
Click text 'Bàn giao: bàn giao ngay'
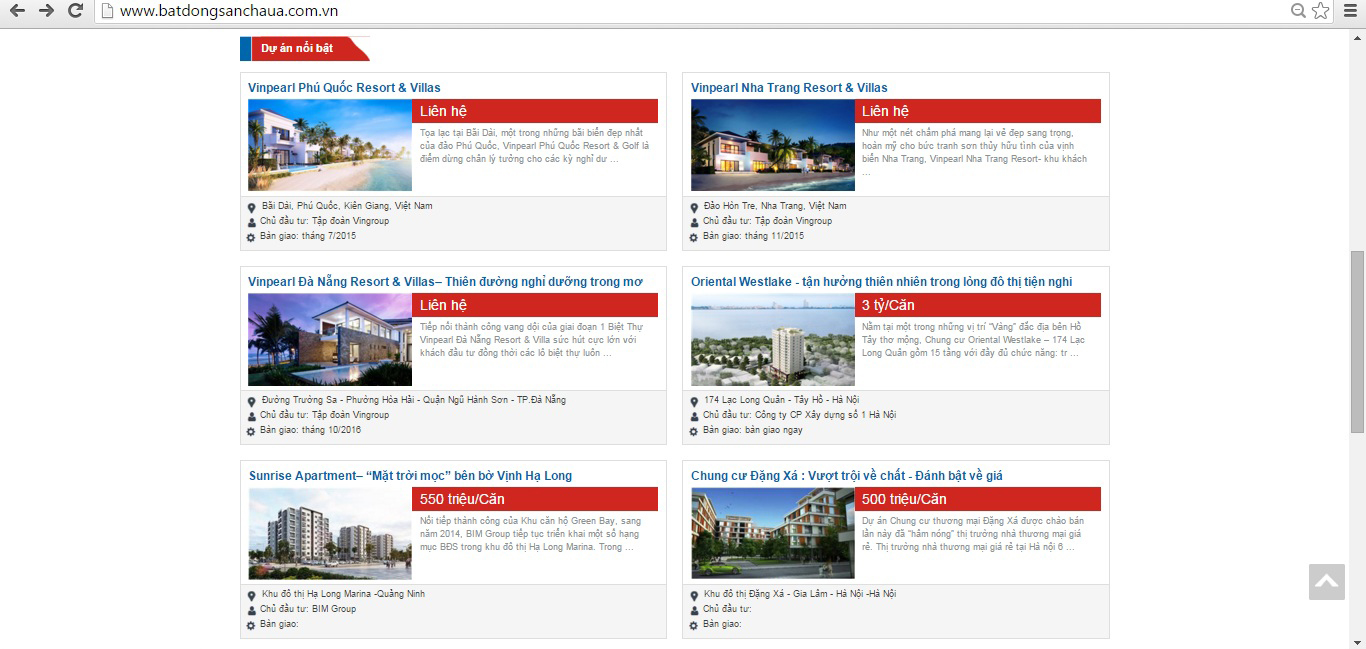pyautogui.click(x=753, y=431)
